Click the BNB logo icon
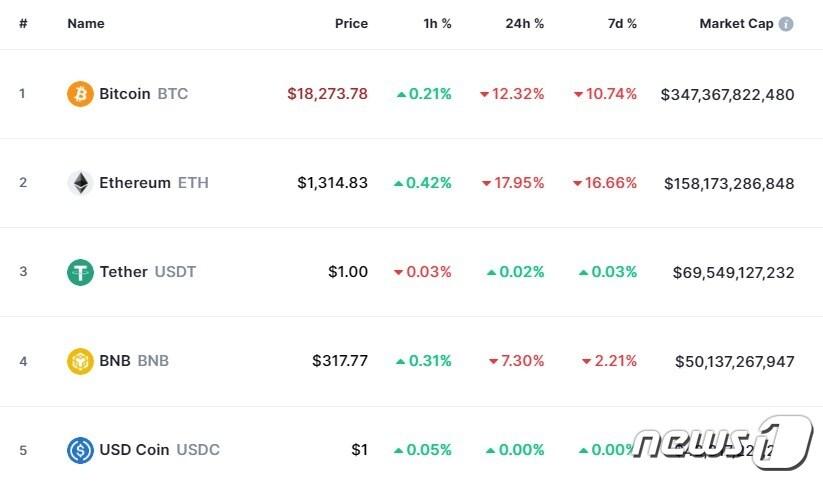Image resolution: width=823 pixels, height=482 pixels. (80, 361)
